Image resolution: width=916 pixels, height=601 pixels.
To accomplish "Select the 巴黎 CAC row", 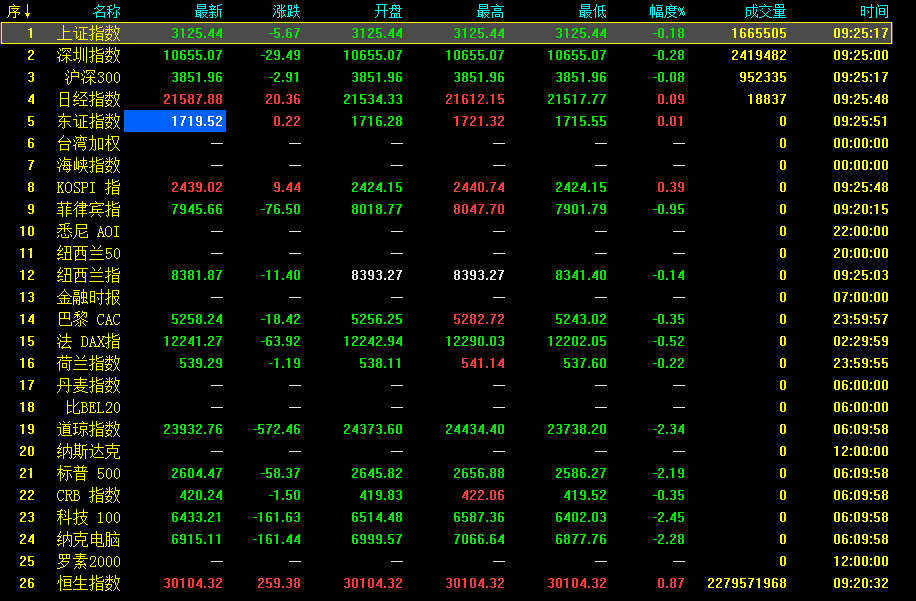I will click(89, 320).
